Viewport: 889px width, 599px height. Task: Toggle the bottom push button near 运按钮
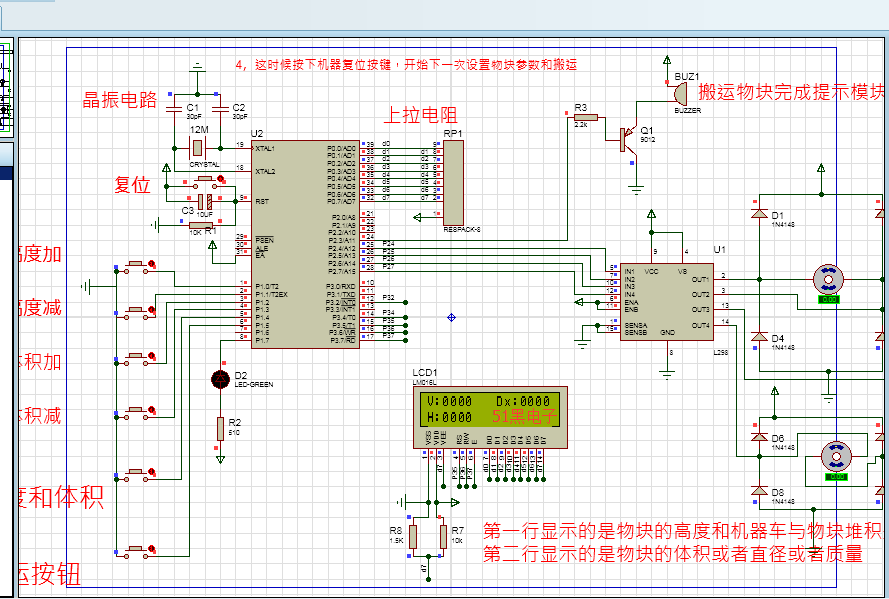[x=137, y=551]
